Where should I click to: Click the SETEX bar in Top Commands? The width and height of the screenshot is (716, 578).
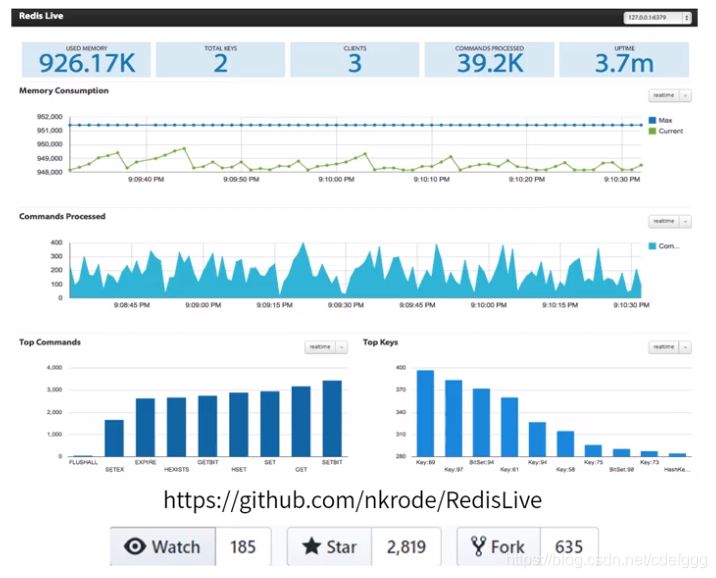point(114,438)
